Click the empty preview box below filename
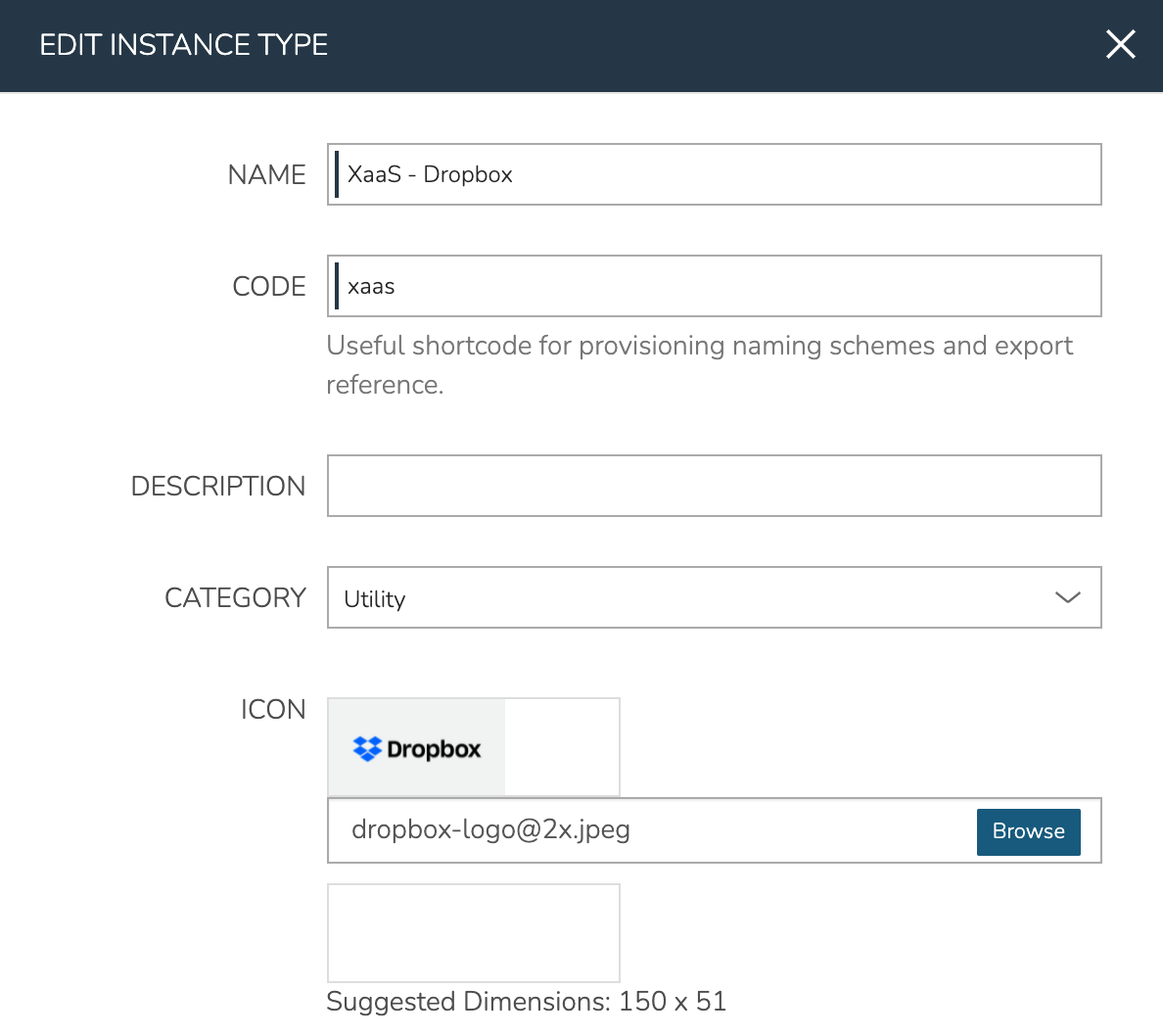The height and width of the screenshot is (1036, 1163). [474, 932]
